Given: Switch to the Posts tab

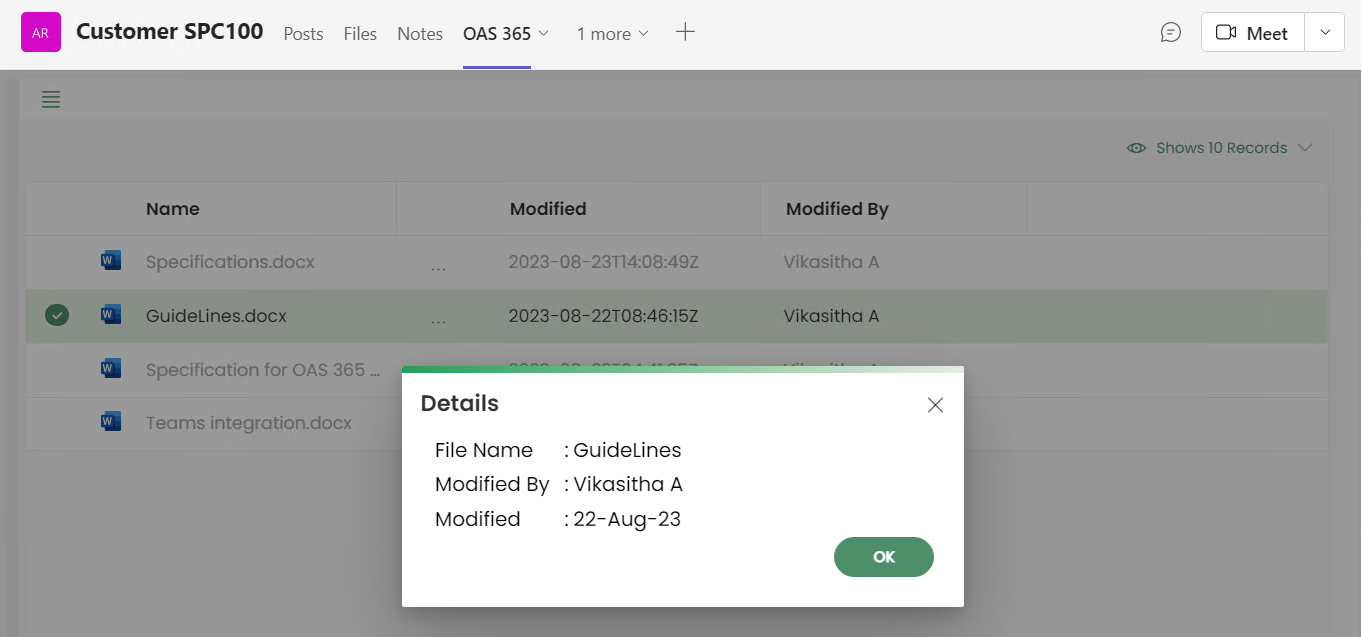Looking at the screenshot, I should 303,34.
